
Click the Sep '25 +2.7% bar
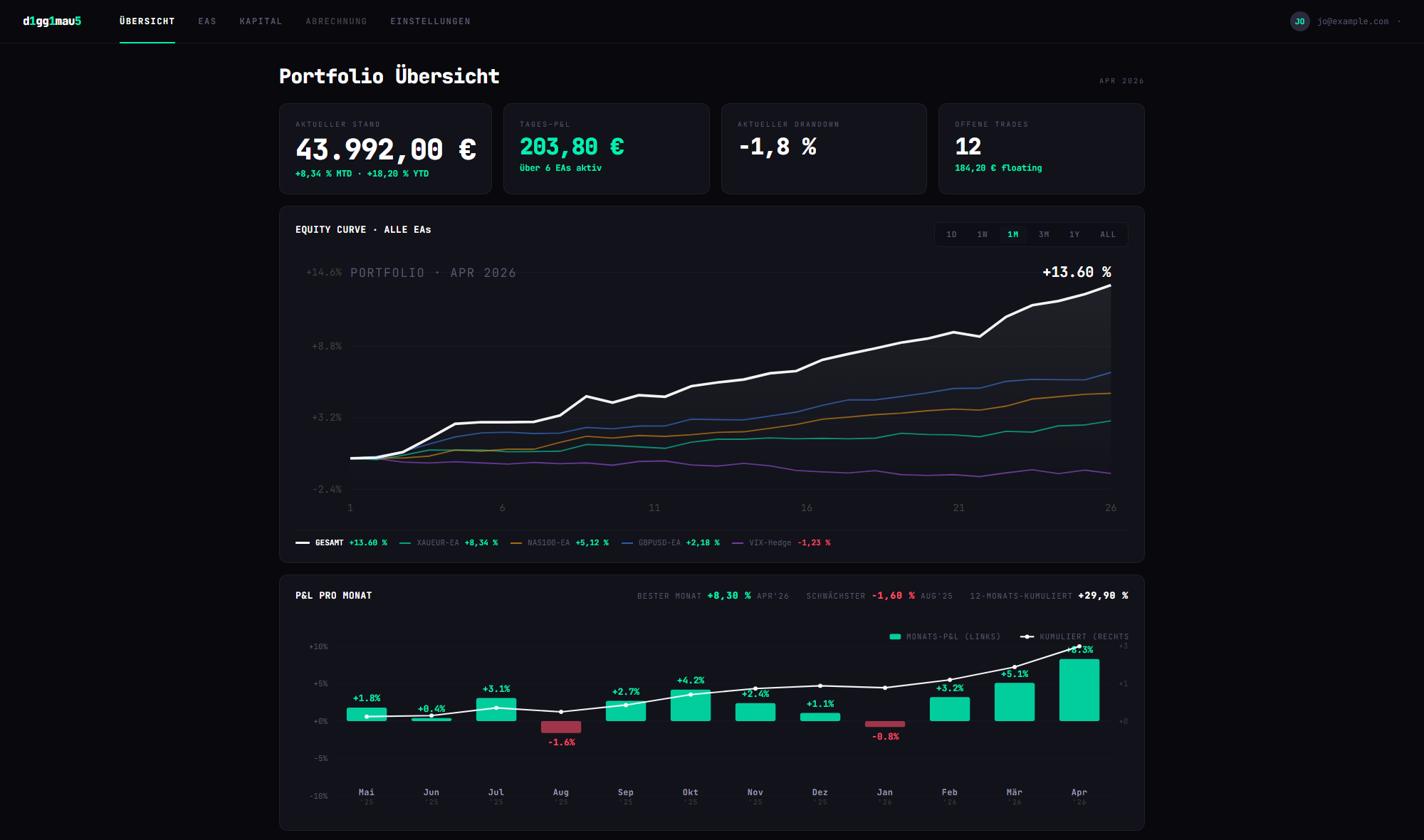point(626,711)
